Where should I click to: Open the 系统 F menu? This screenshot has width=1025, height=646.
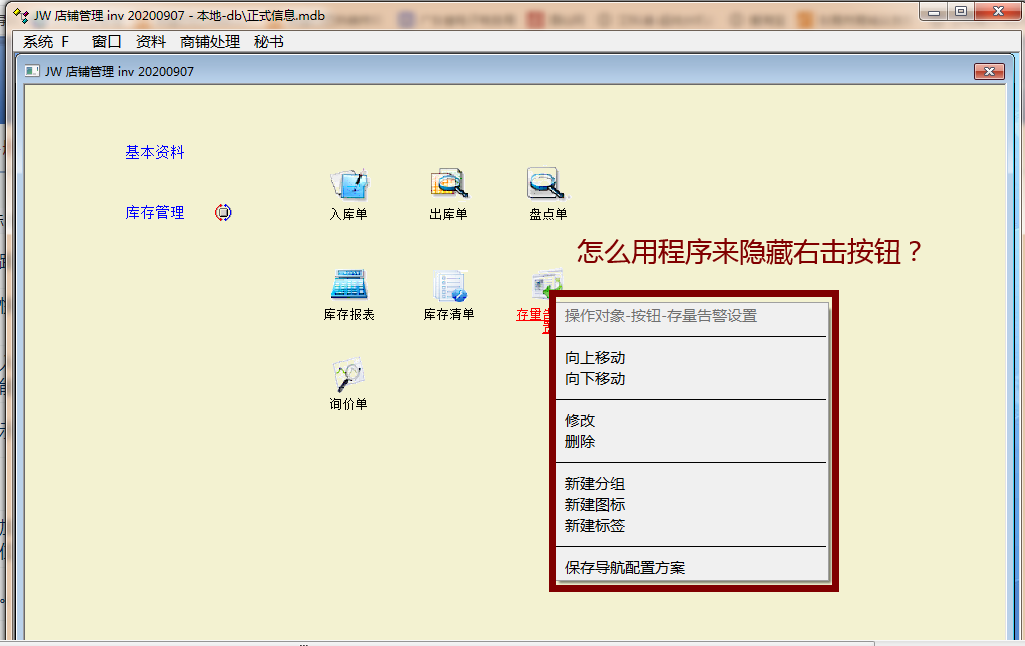tap(46, 41)
